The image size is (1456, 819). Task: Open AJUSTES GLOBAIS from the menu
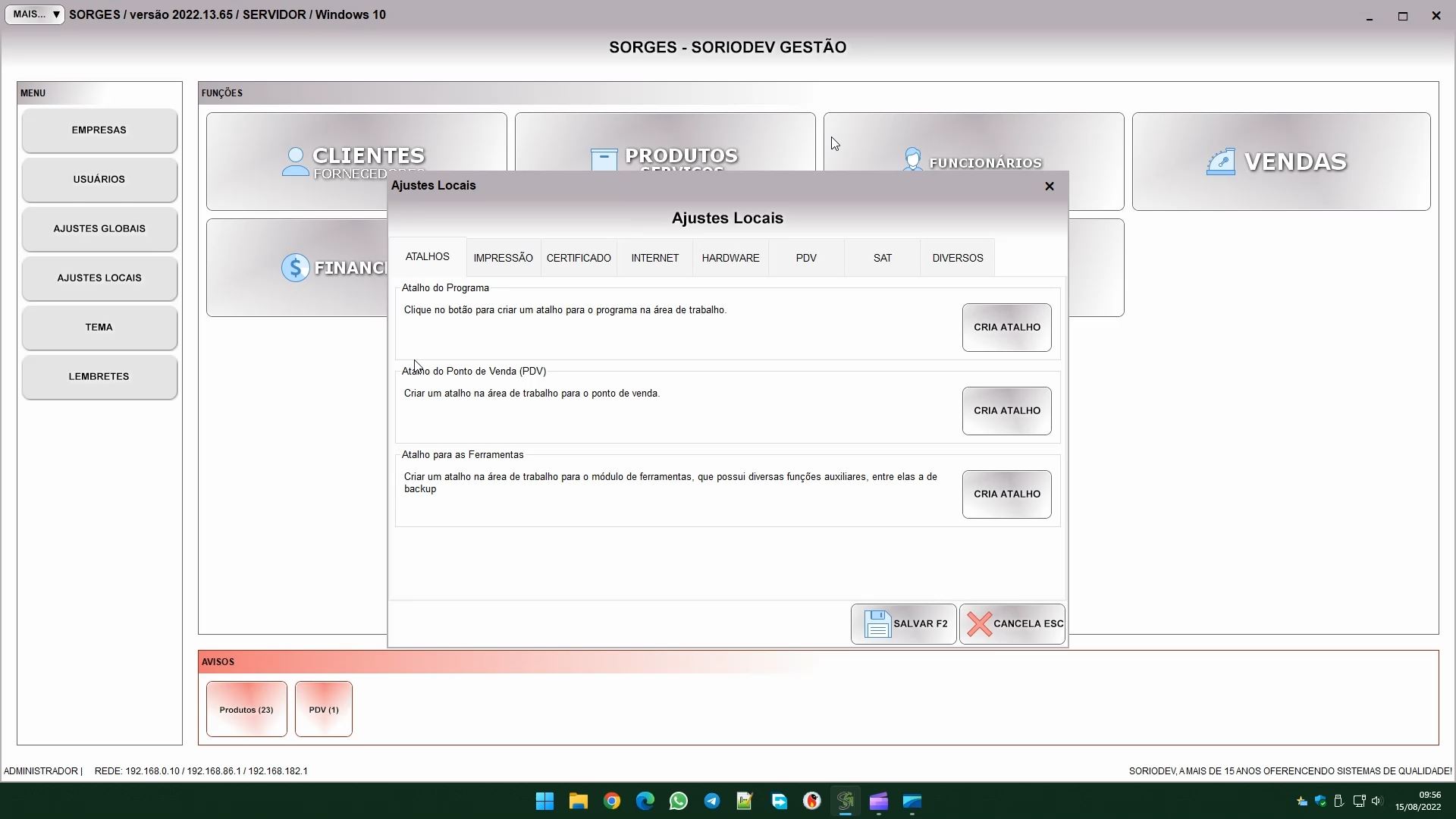99,229
